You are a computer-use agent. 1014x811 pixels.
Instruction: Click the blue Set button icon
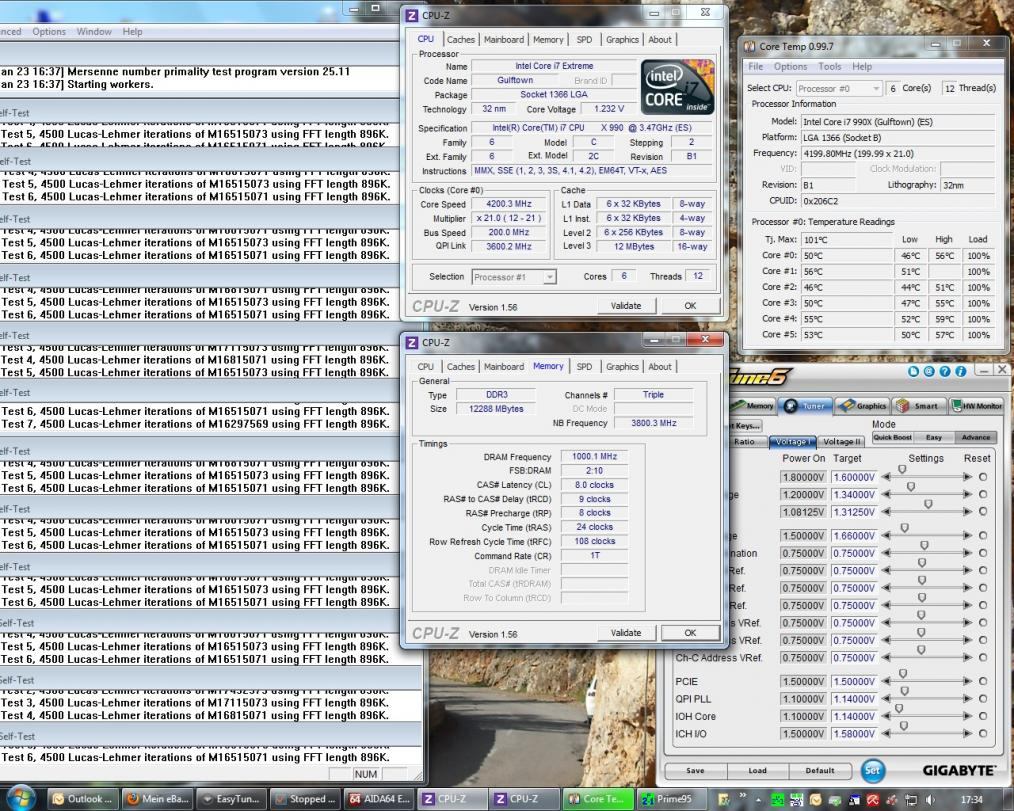[873, 771]
